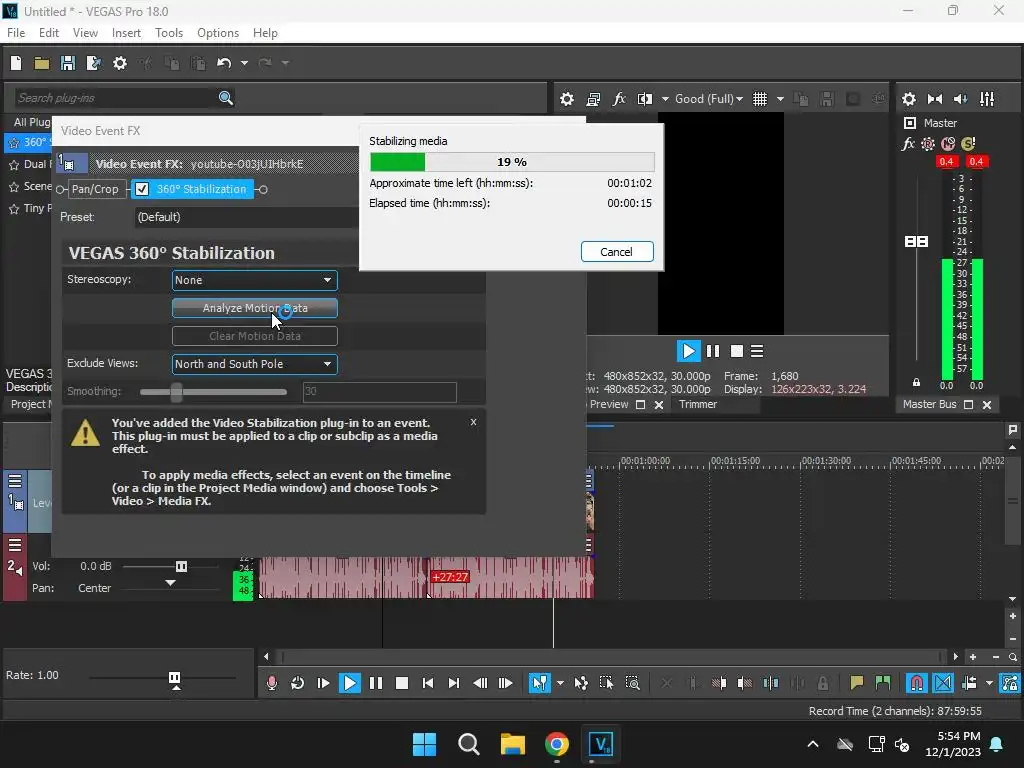Open the Stereoscopy dropdown
The height and width of the screenshot is (768, 1024).
[255, 280]
